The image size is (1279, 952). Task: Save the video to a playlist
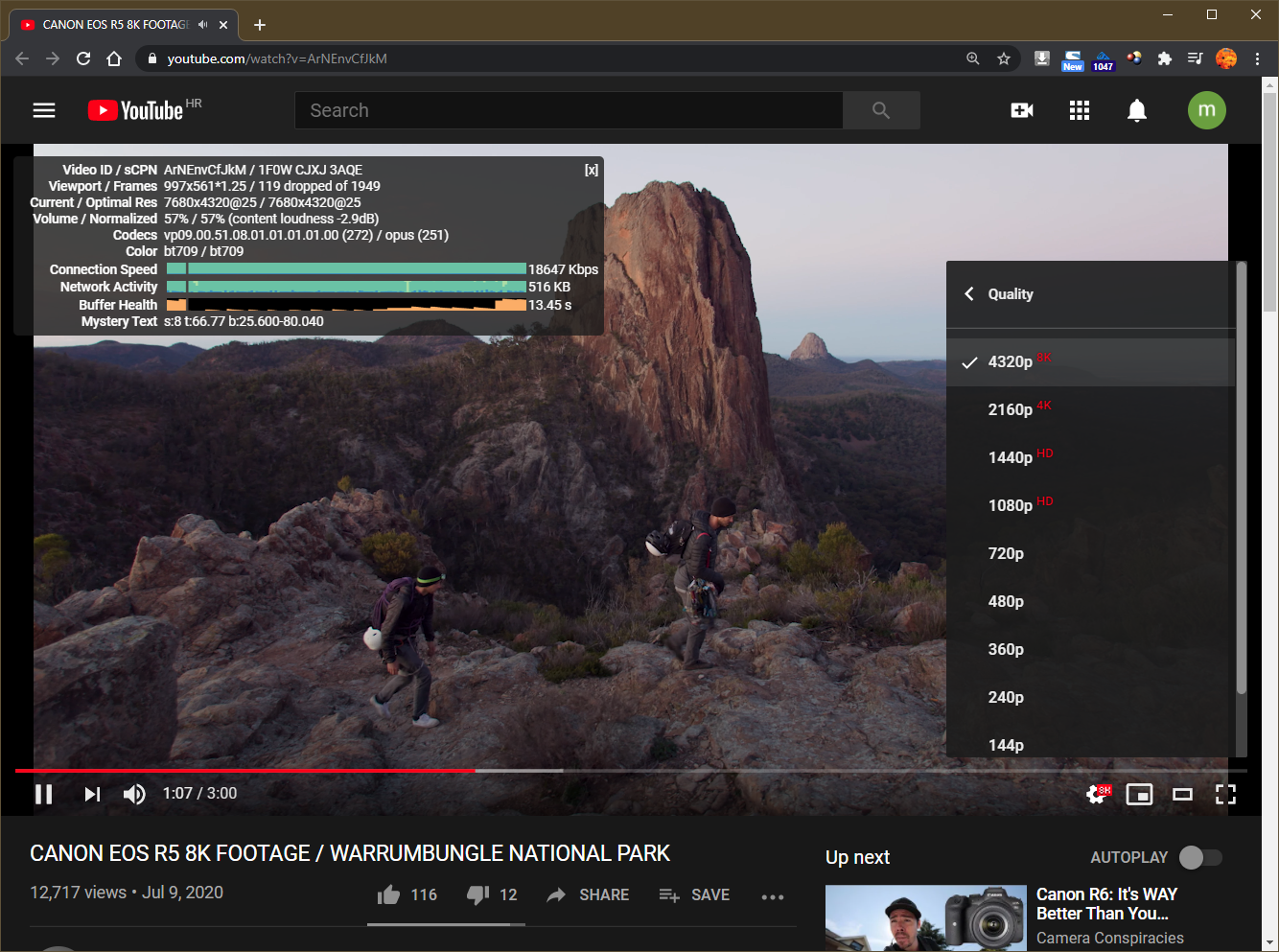tap(695, 894)
